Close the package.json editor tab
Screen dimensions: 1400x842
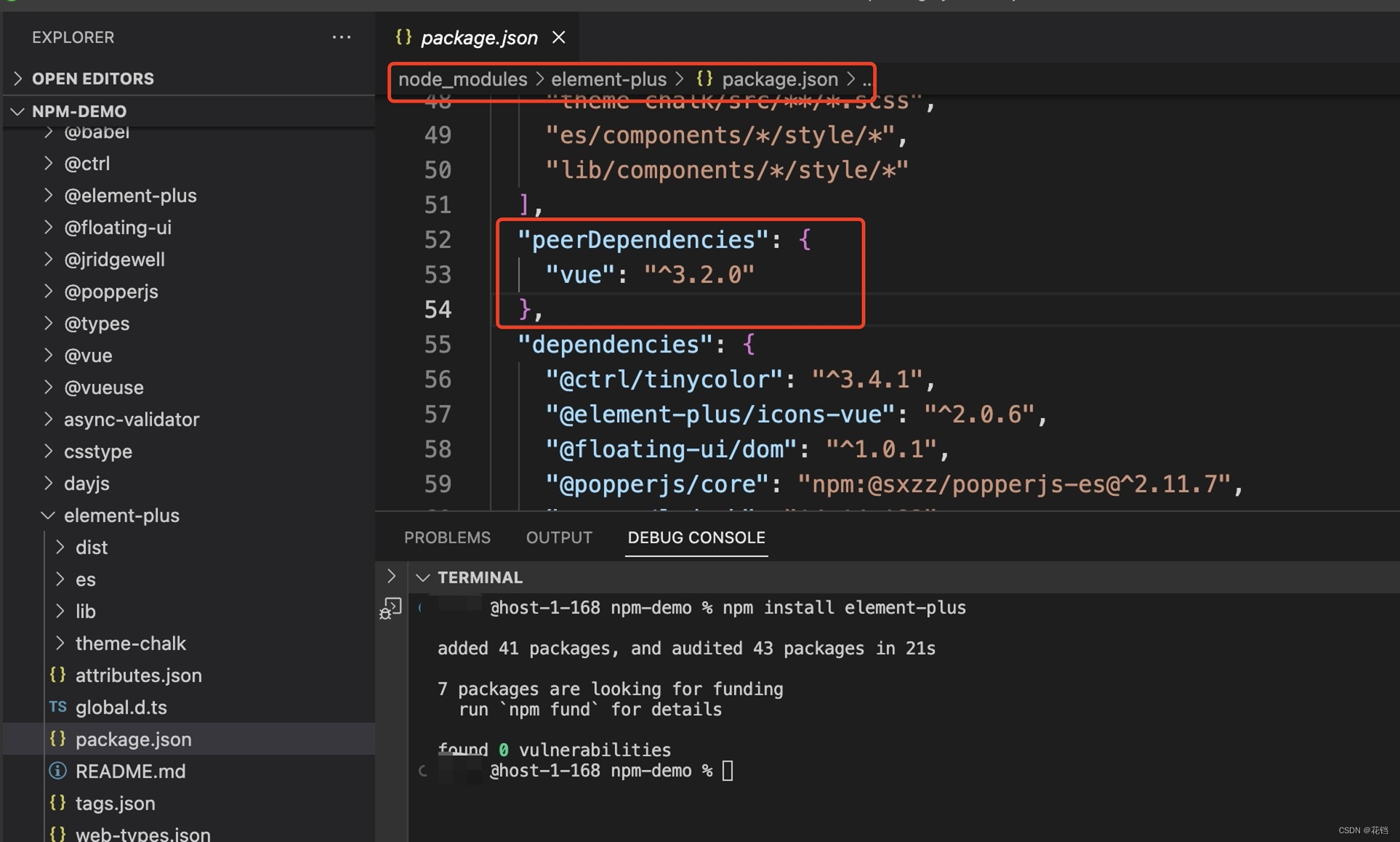point(558,37)
